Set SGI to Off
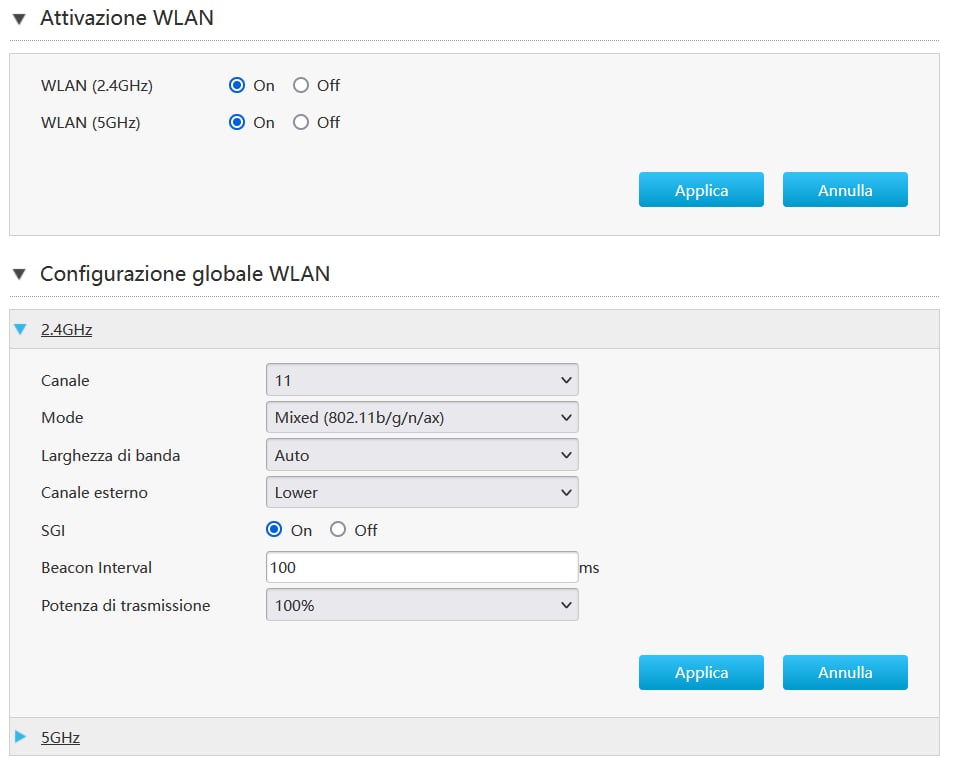 pos(338,530)
